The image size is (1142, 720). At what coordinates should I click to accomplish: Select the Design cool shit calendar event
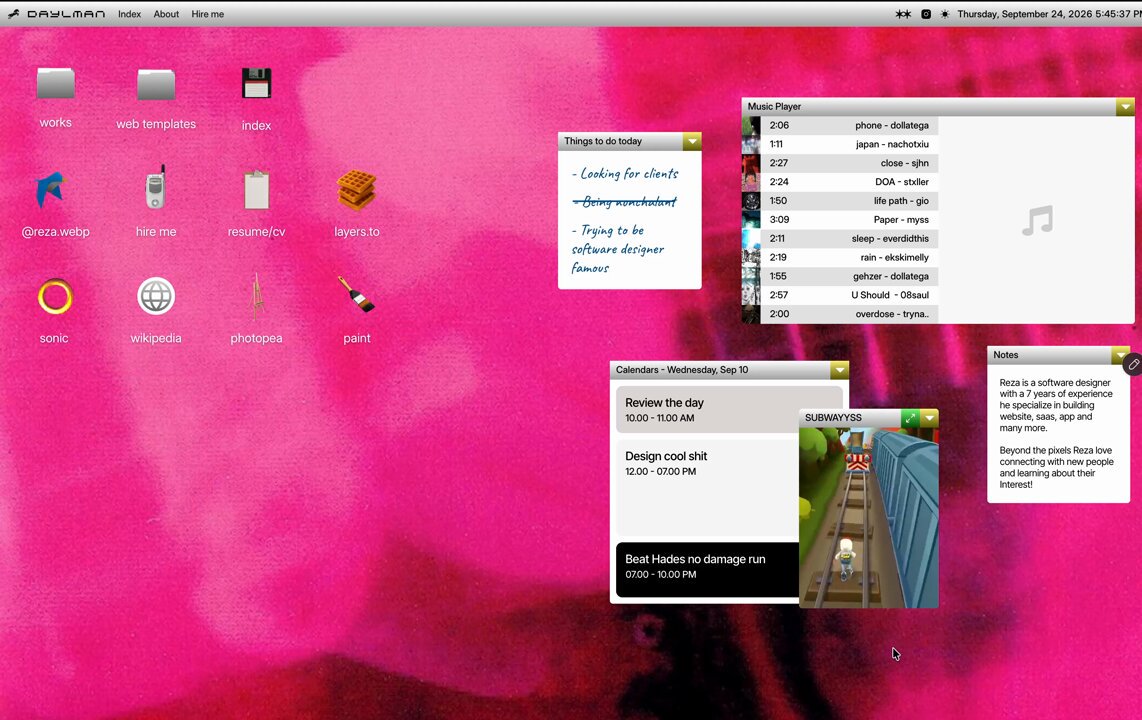coord(707,488)
